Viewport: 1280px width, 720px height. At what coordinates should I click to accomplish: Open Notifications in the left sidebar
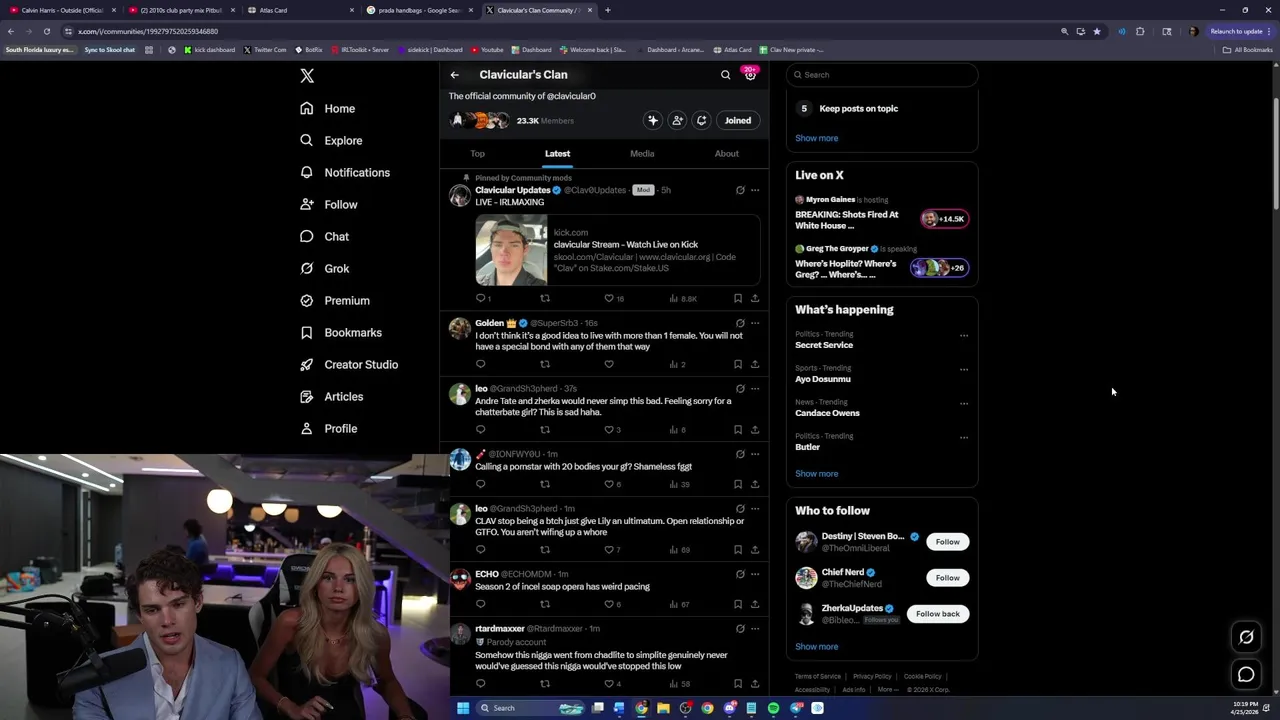coord(345,173)
